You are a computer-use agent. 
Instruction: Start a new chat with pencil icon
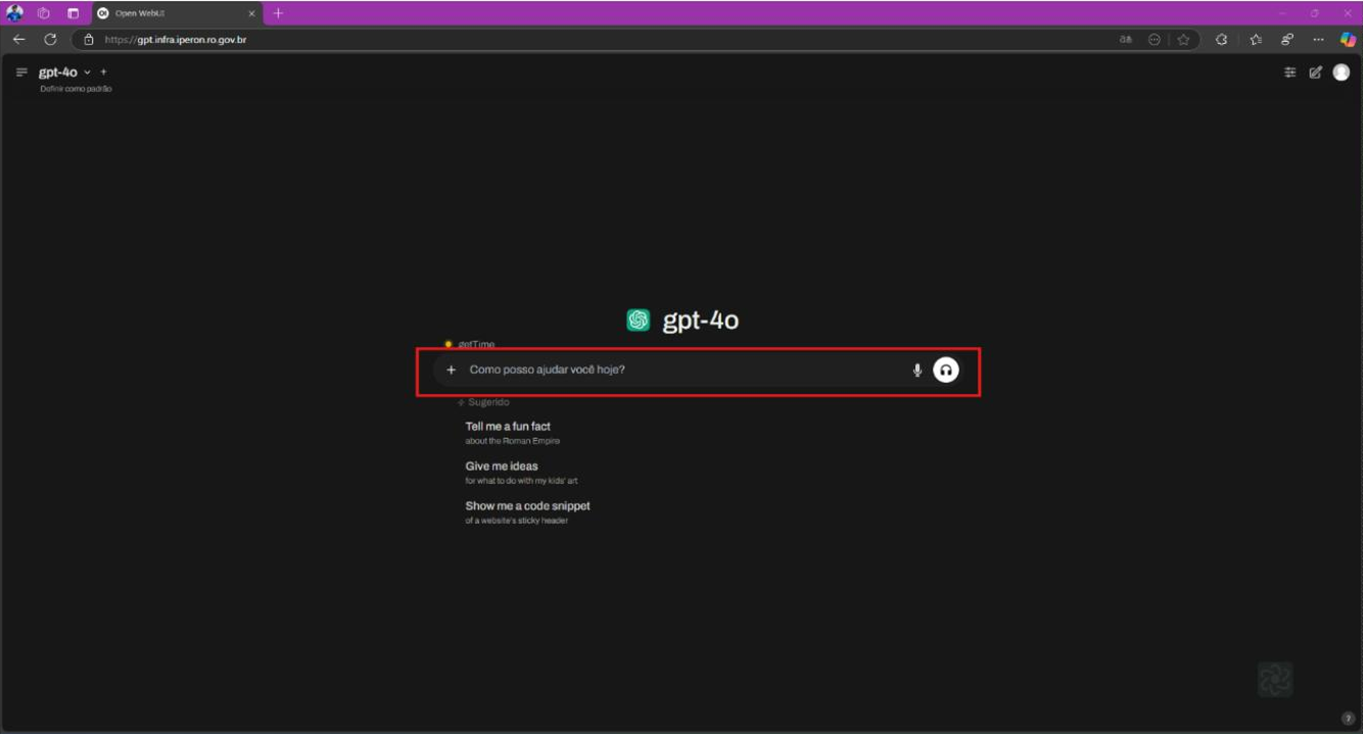click(1316, 72)
